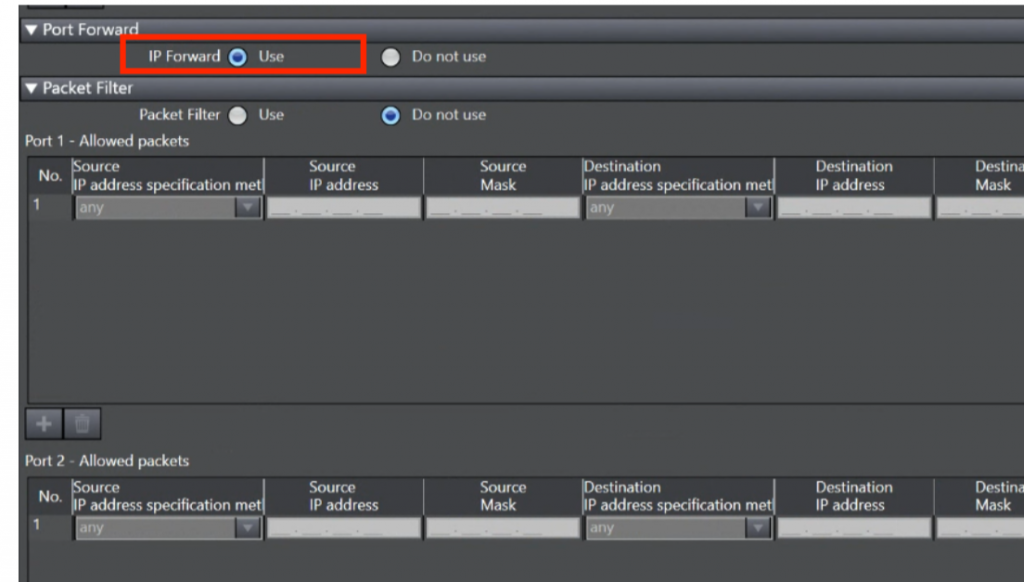Enable Packet Filter with the Use option

237,115
